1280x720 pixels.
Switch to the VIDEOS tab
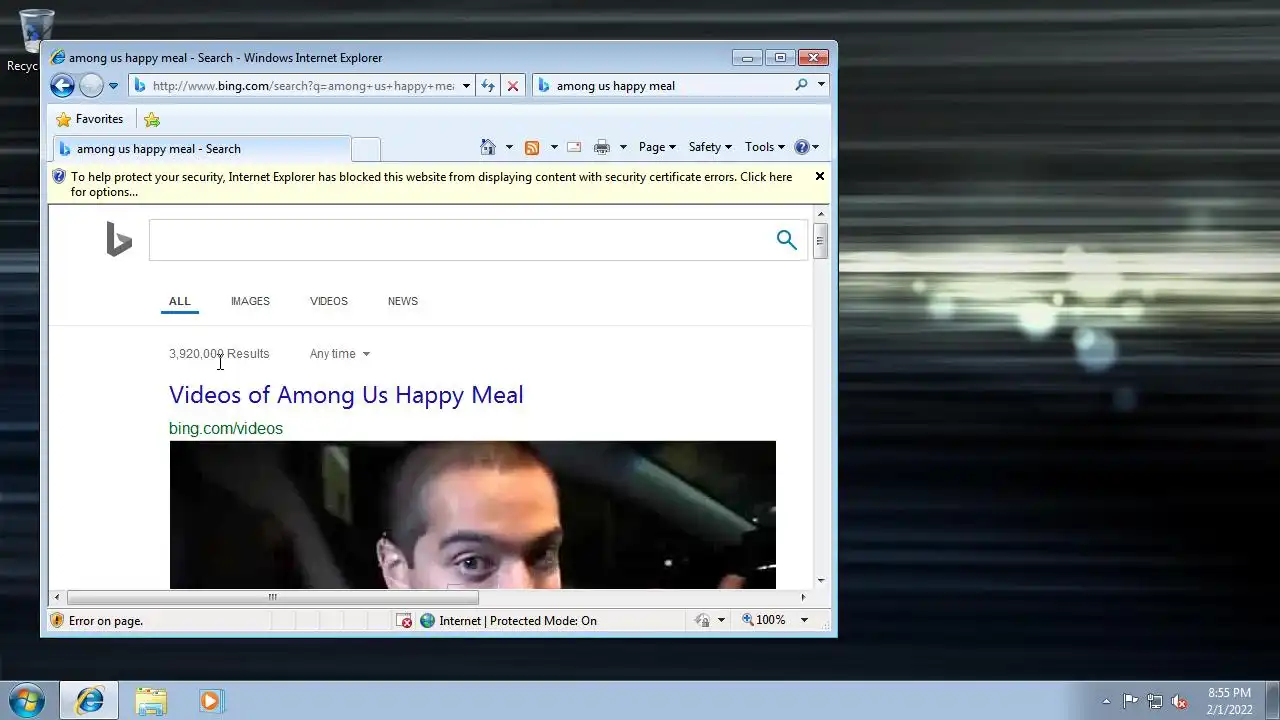coord(329,301)
